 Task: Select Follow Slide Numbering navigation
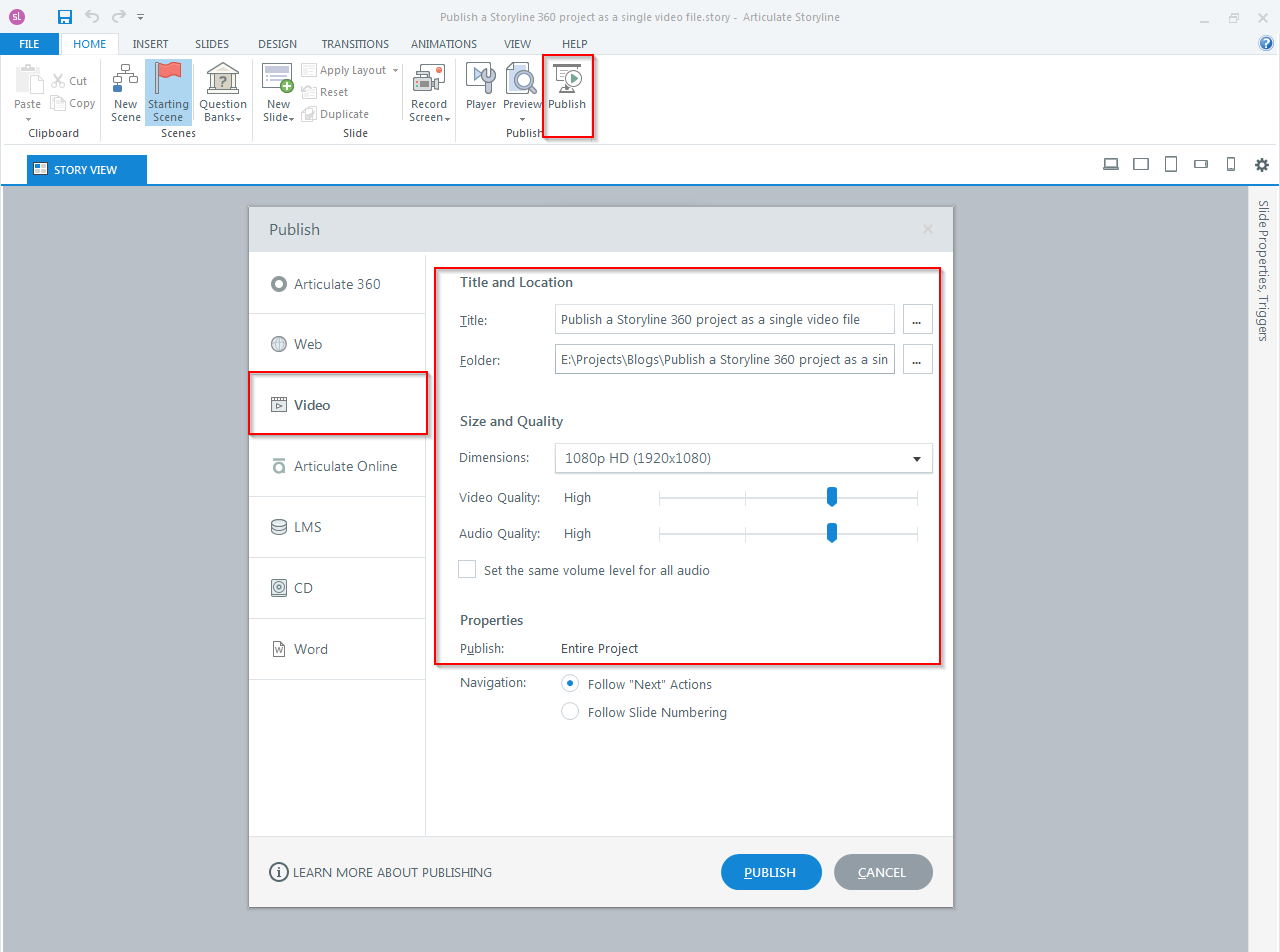[570, 712]
